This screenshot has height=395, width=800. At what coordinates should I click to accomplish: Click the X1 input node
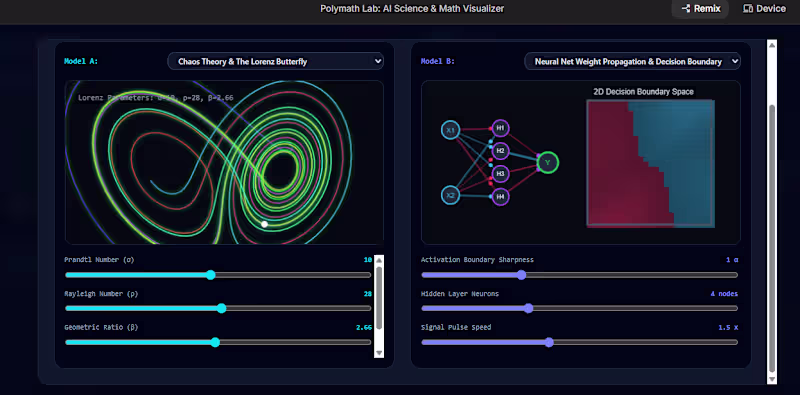[451, 130]
